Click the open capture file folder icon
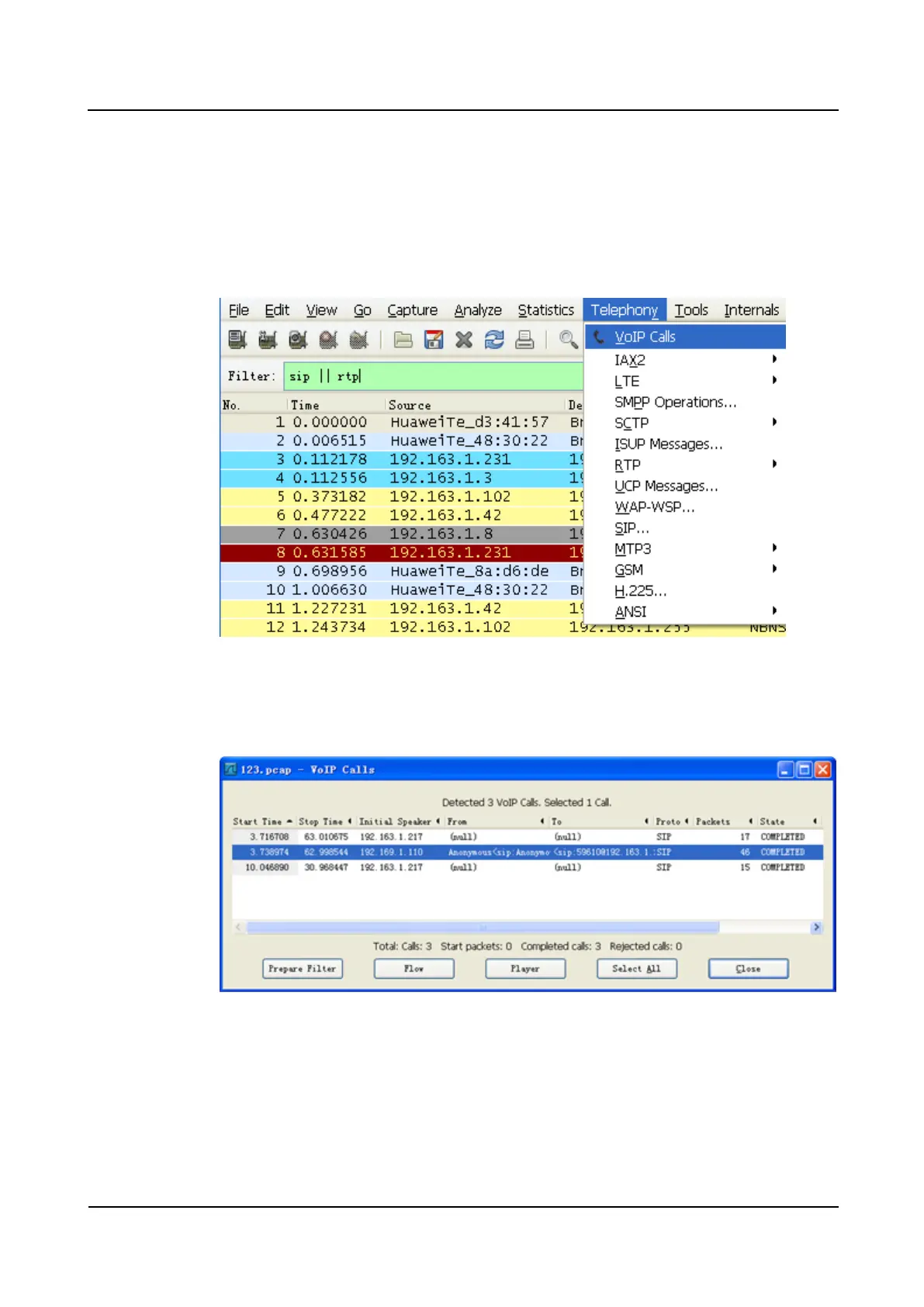924x1307 pixels. [x=403, y=339]
